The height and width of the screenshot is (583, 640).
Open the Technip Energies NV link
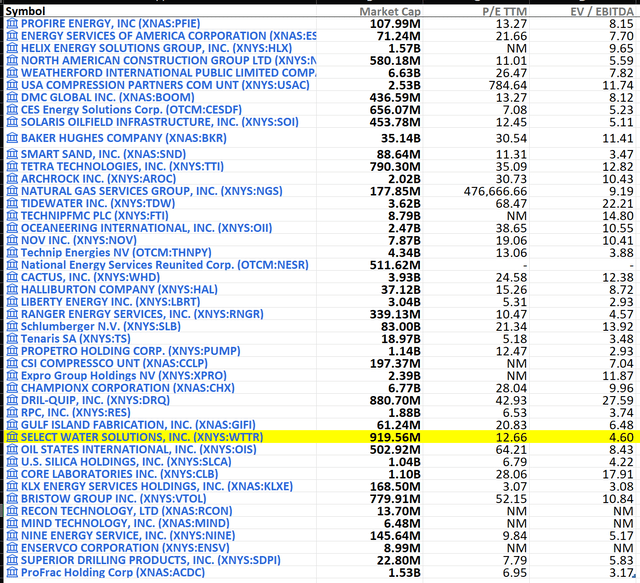point(116,253)
